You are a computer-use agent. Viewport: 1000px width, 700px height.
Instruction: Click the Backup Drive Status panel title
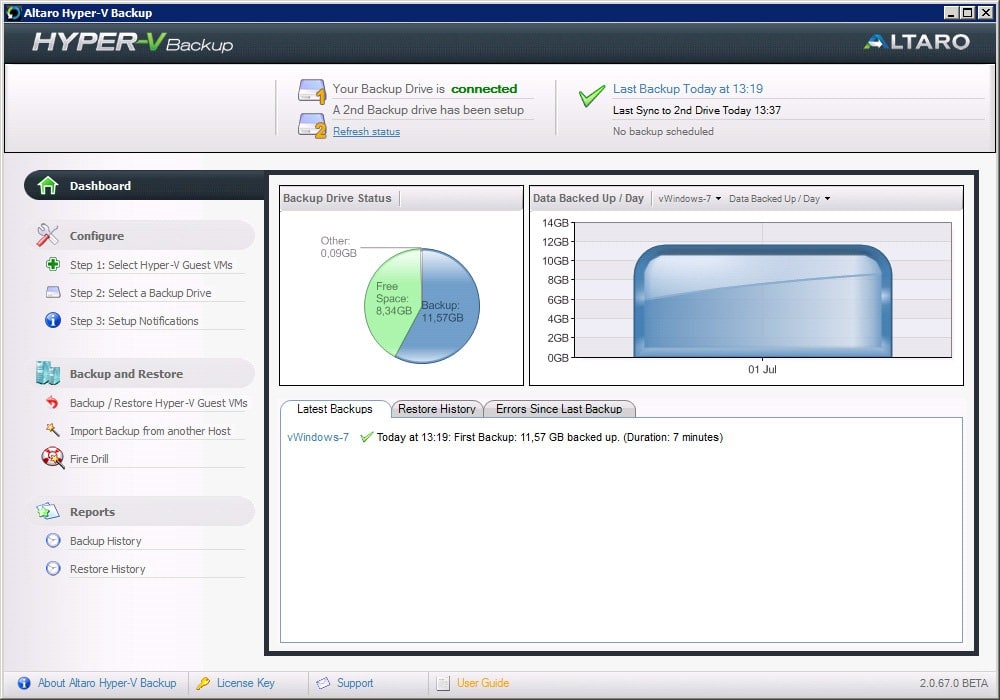(x=337, y=198)
